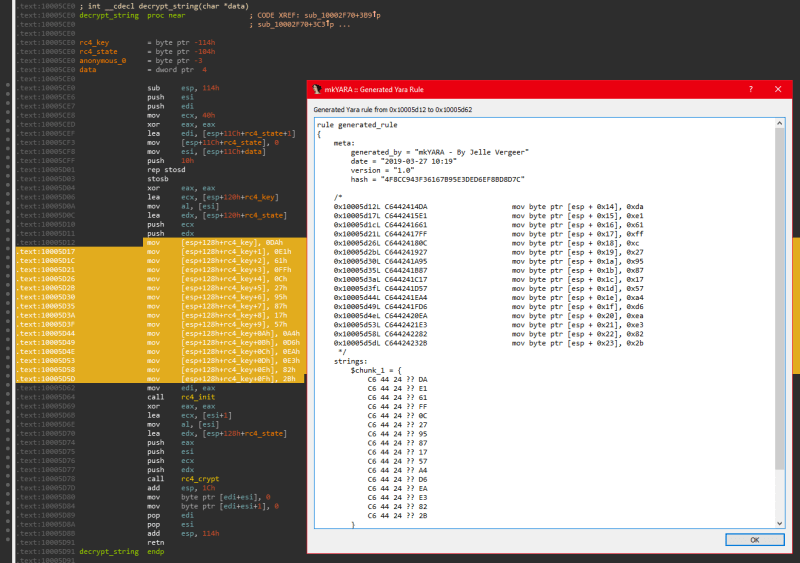The height and width of the screenshot is (563, 800).
Task: Click OK in the mkYARA dialog
Action: tap(755, 540)
